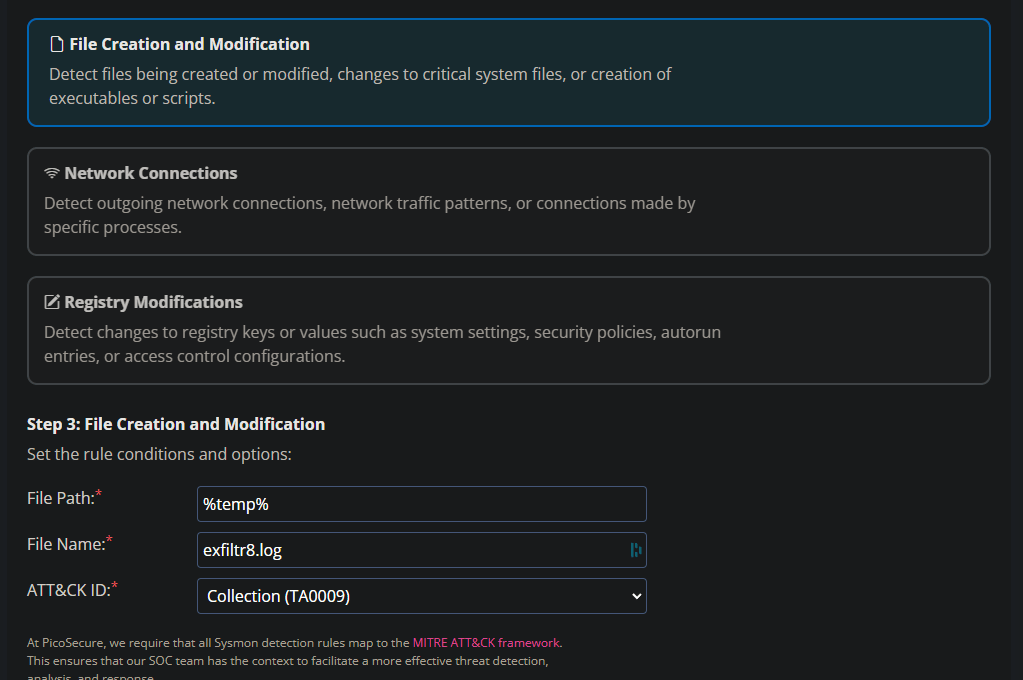This screenshot has width=1023, height=680.
Task: Click the pencil-edit icon beside Registry Modifications
Action: pyautogui.click(x=52, y=303)
